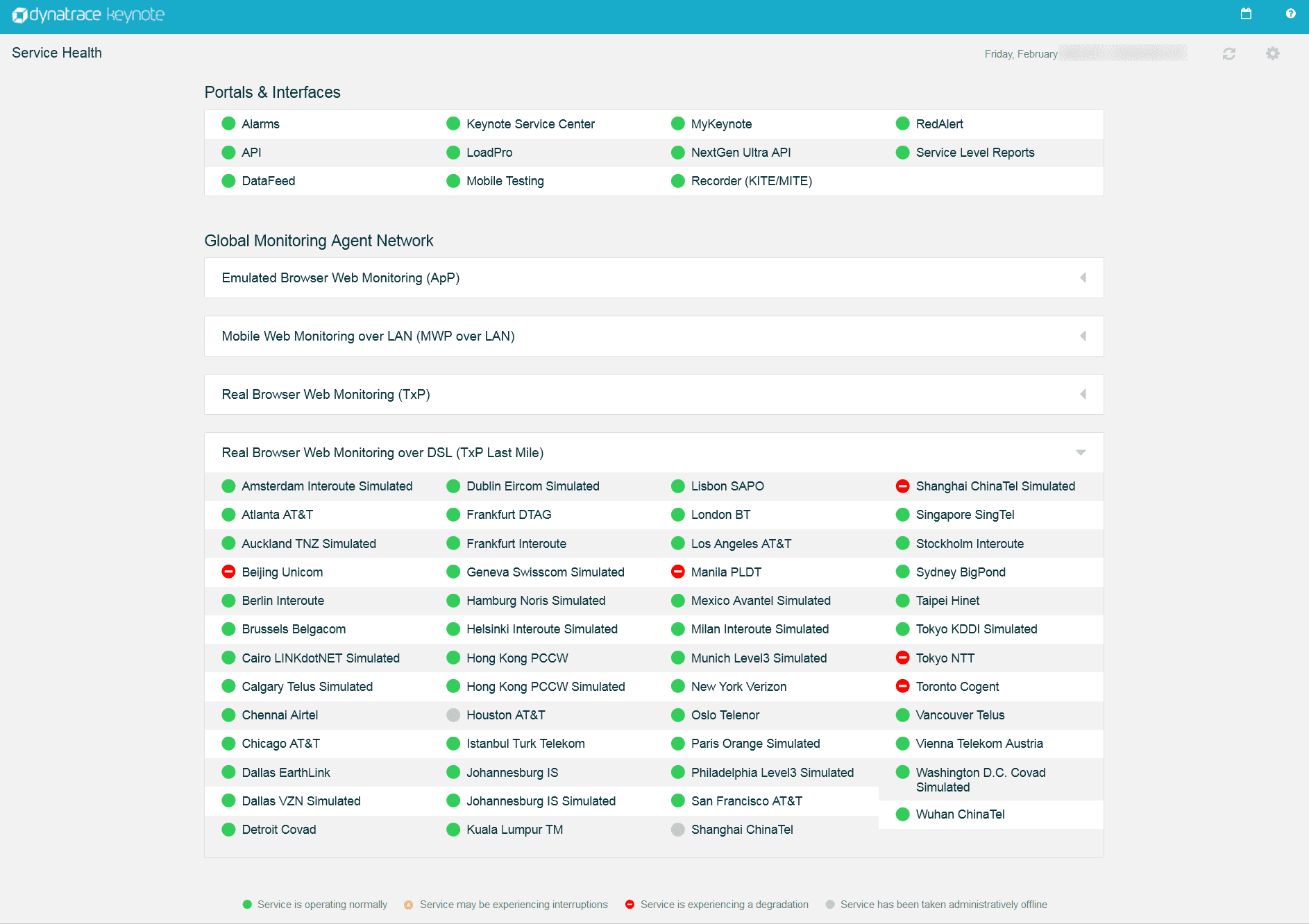Viewport: 1309px width, 924px height.
Task: Open Keynote Service Center entry
Action: 530,123
